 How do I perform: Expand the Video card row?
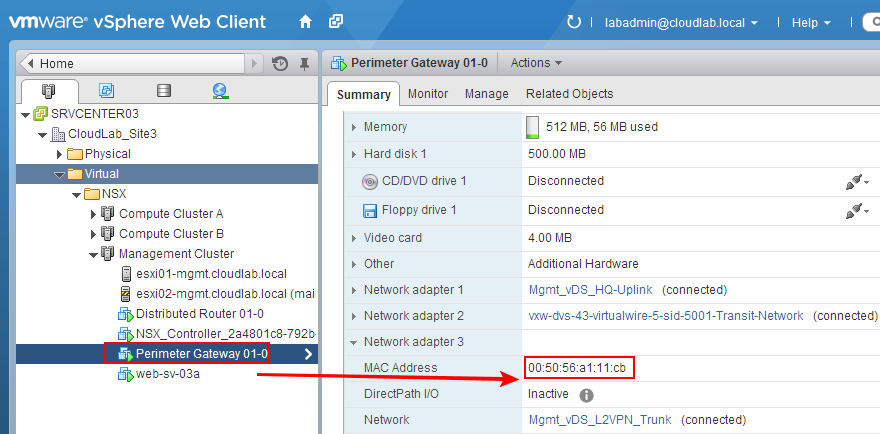pos(354,239)
